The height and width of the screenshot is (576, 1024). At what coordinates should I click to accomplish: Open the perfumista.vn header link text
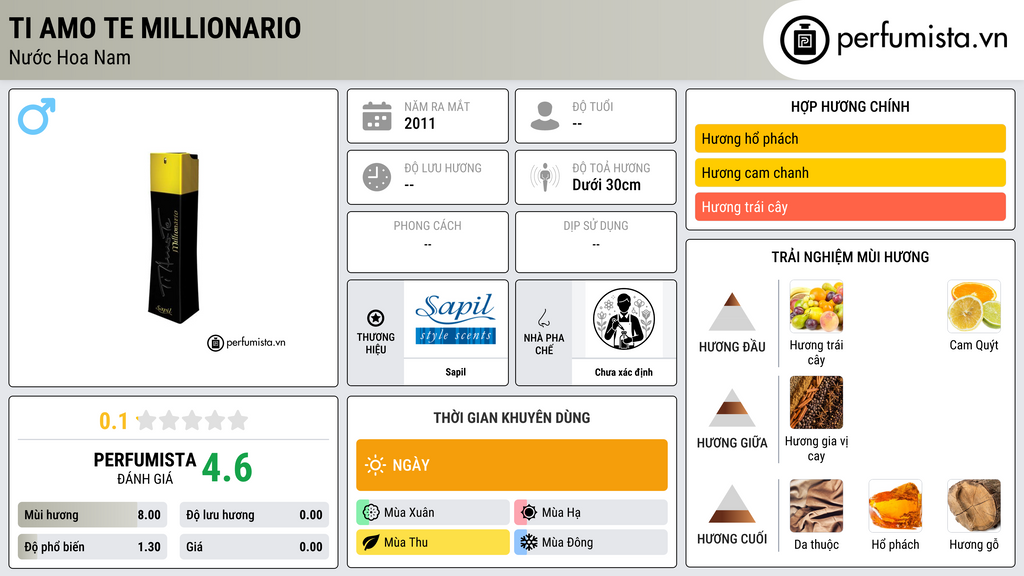tap(922, 38)
